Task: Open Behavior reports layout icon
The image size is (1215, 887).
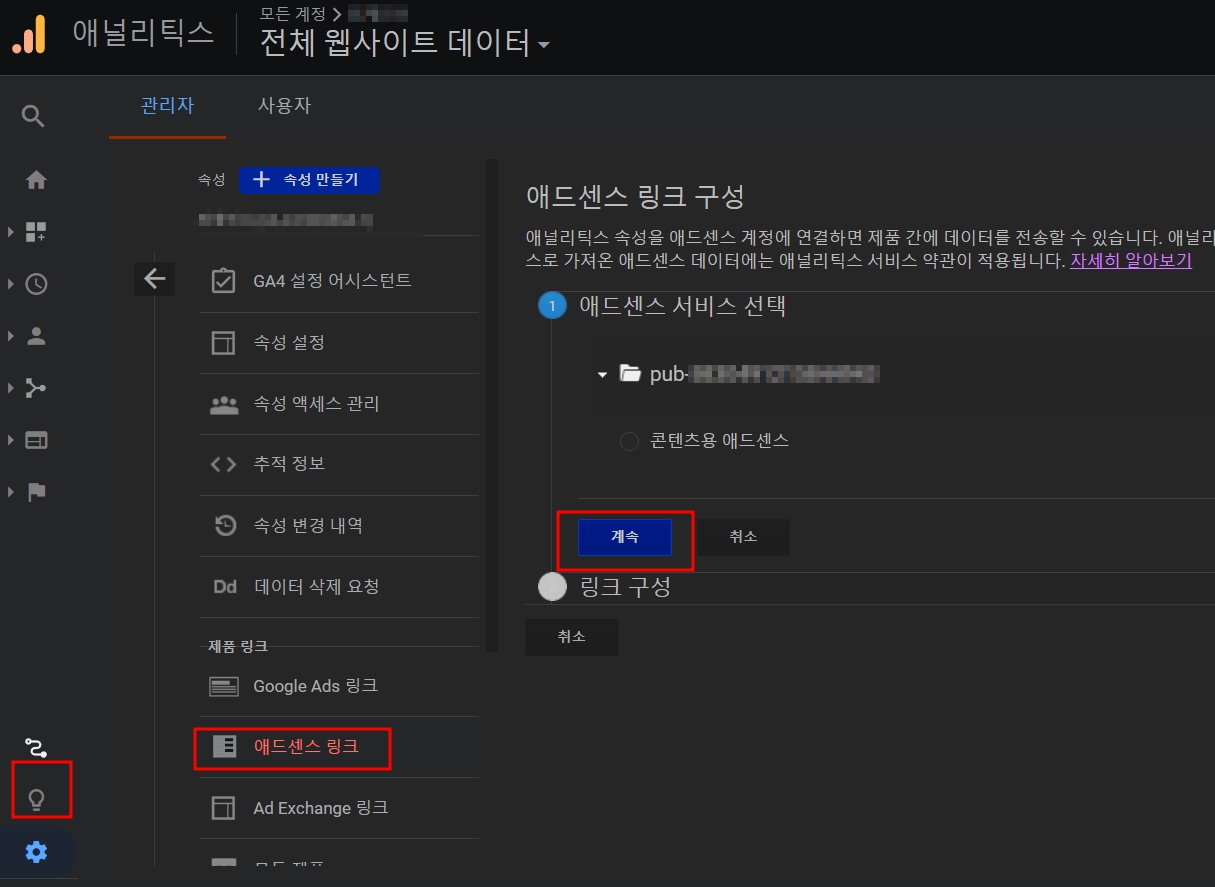Action: 36,440
